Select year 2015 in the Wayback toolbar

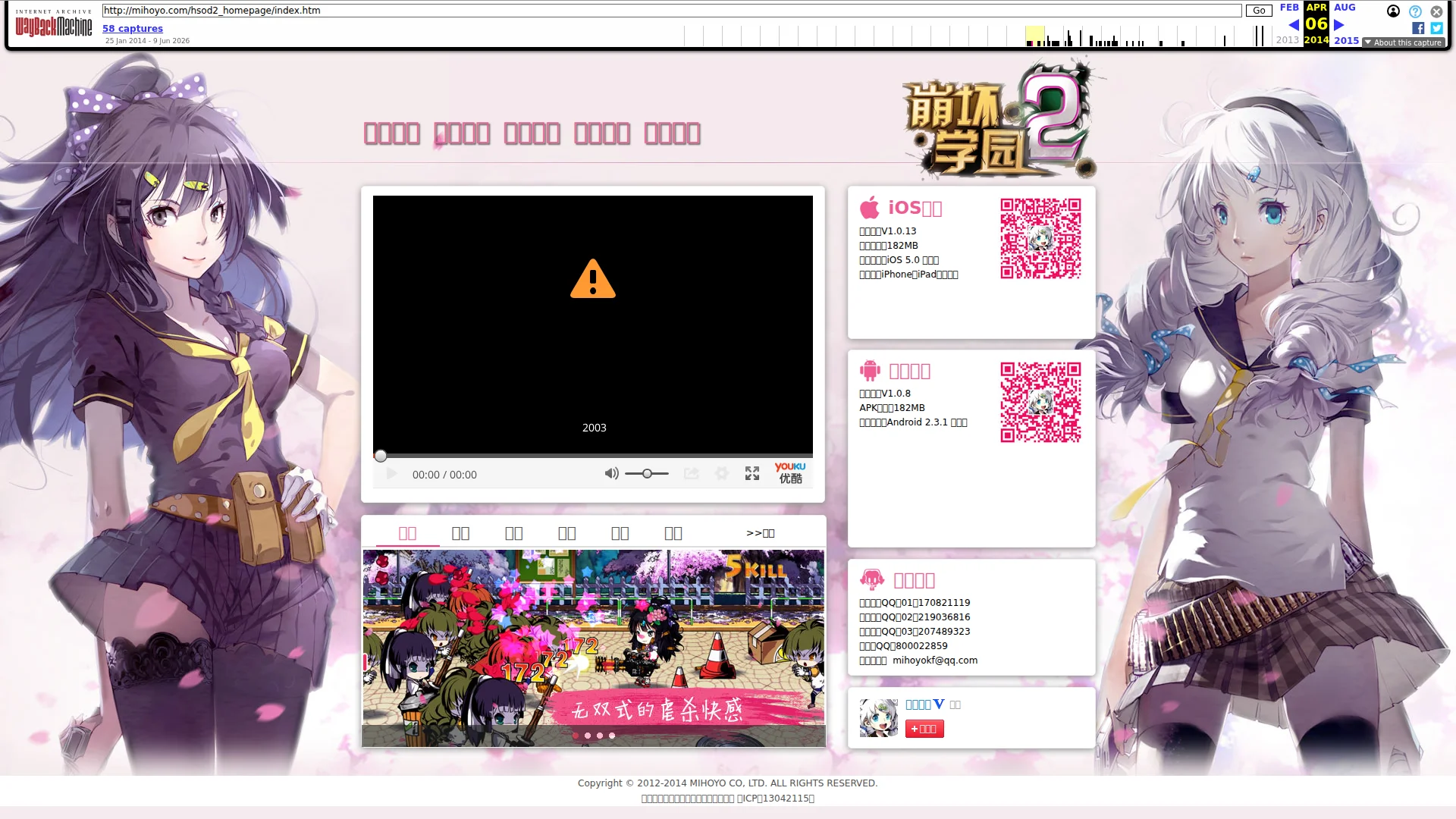1346,41
